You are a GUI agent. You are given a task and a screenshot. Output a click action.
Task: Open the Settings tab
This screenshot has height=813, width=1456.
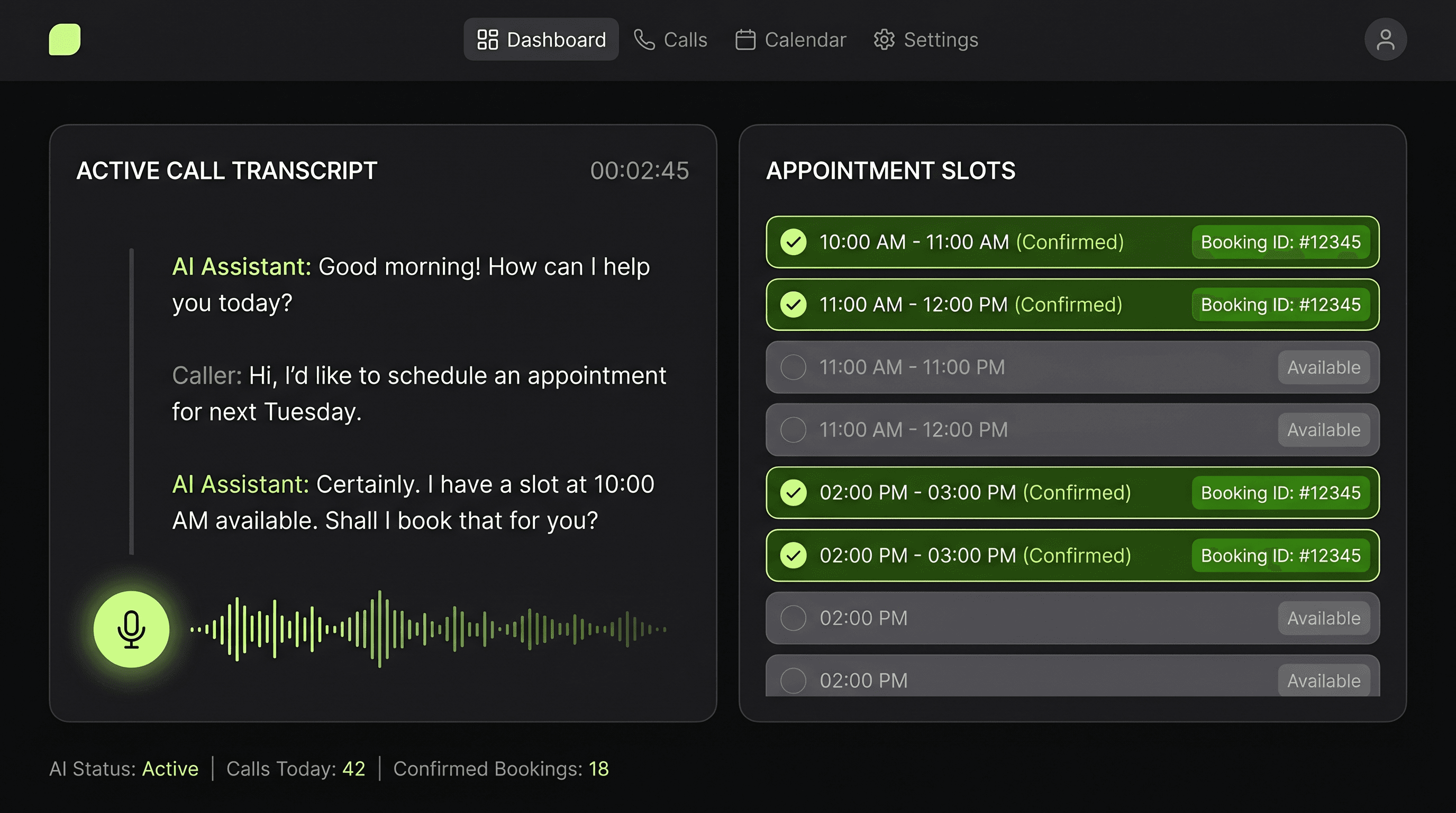pyautogui.click(x=926, y=40)
